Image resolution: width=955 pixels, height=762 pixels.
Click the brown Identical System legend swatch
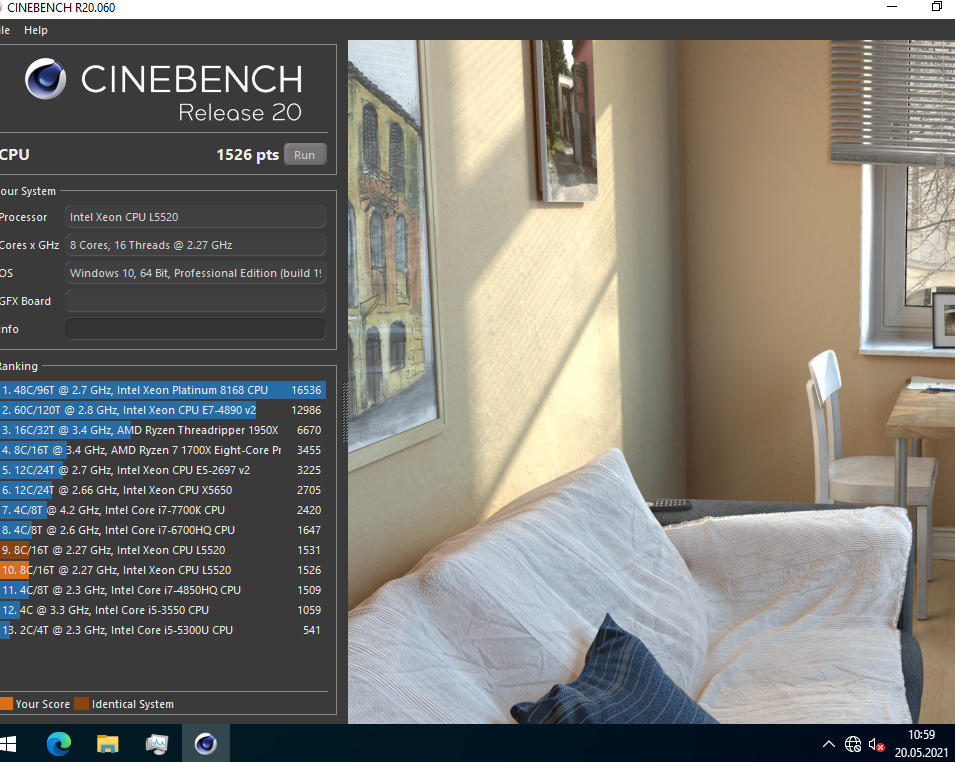[x=82, y=704]
